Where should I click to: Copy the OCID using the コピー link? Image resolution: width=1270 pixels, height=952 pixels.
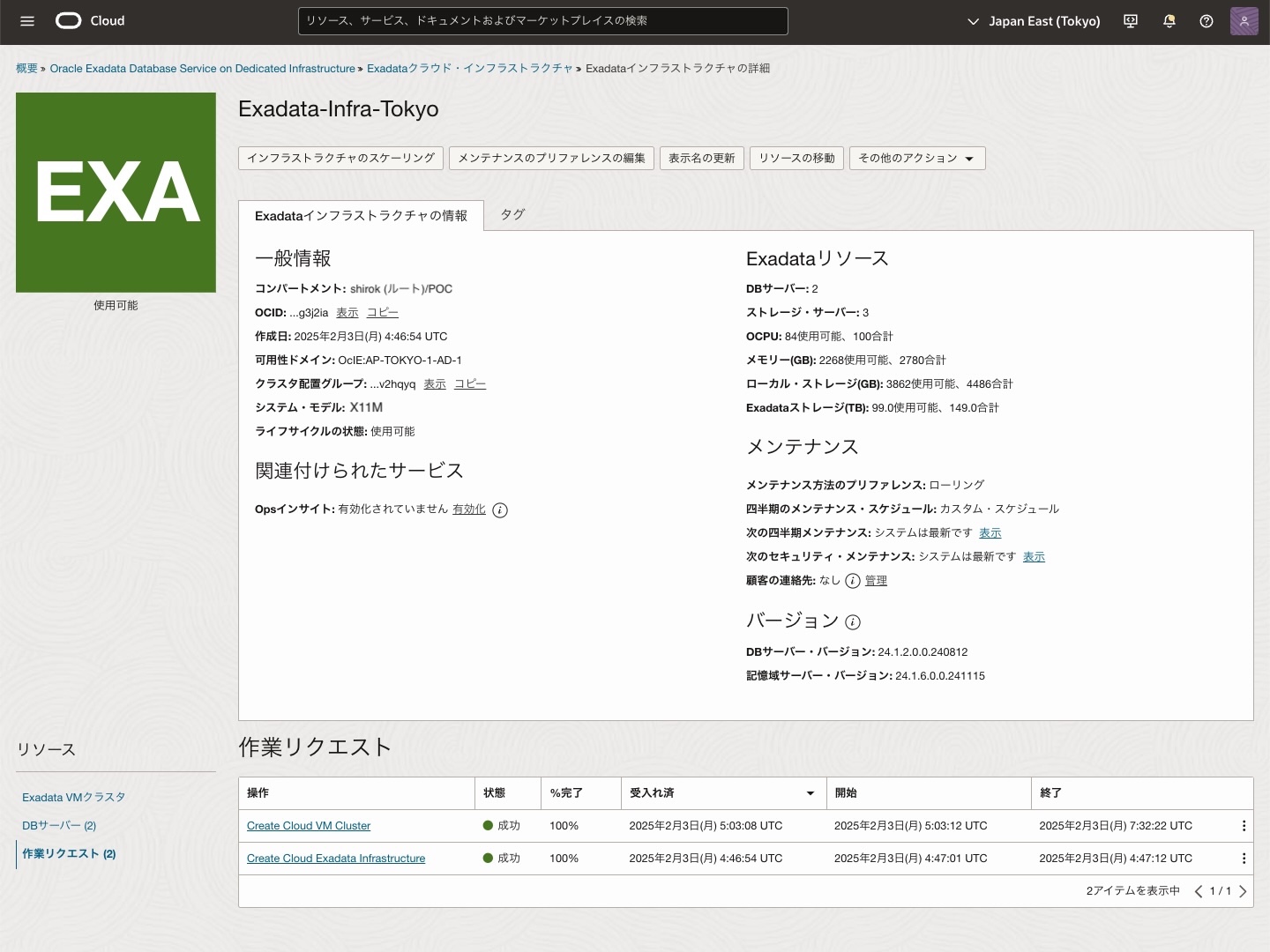point(382,312)
